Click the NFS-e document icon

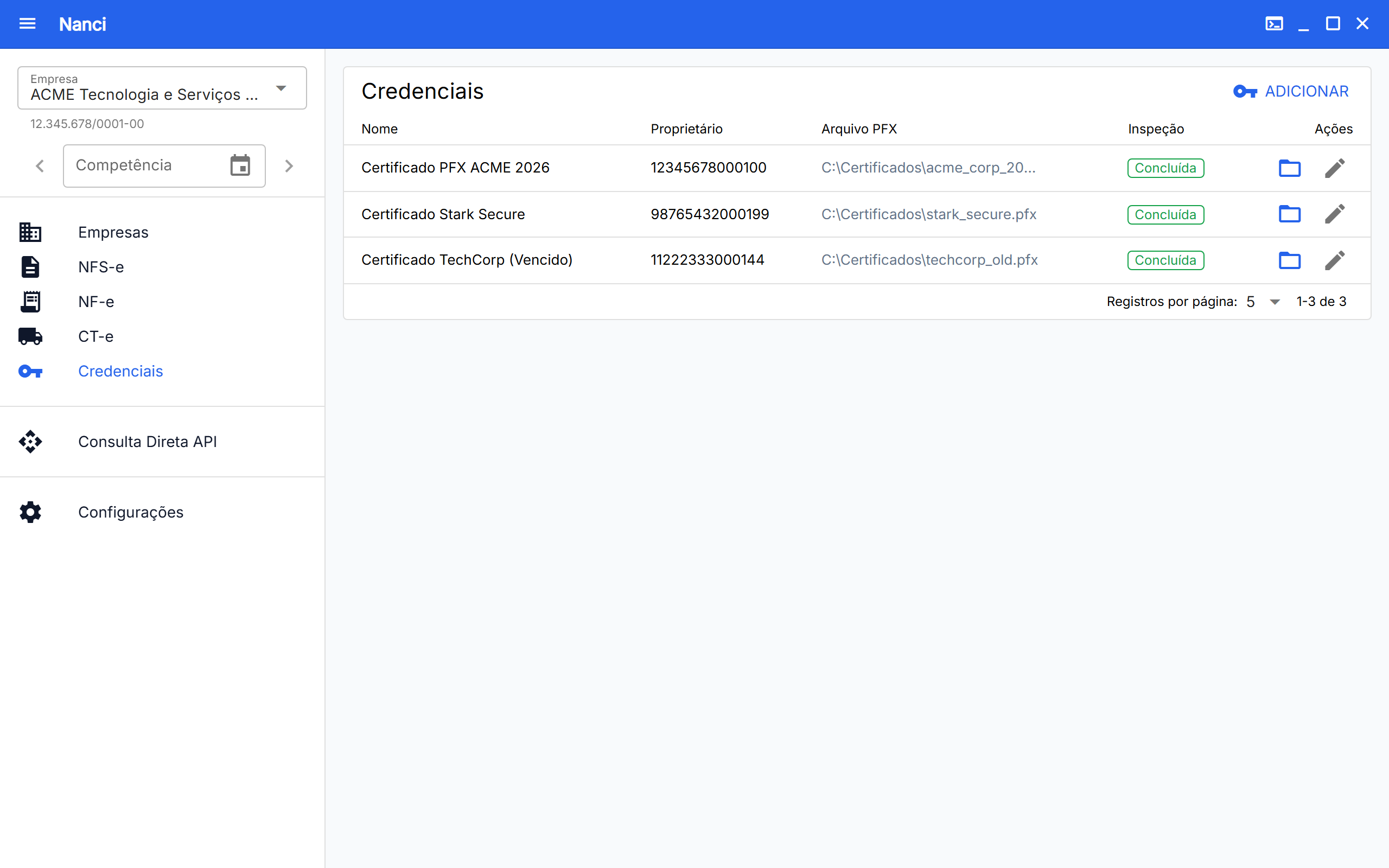30,267
